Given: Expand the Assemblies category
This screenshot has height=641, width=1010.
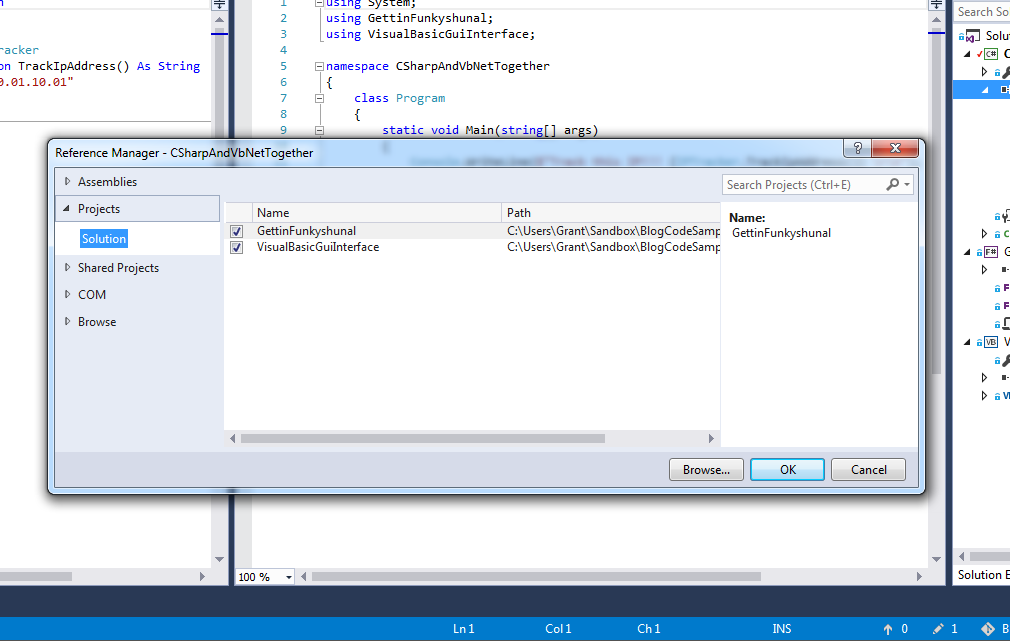Looking at the screenshot, I should pyautogui.click(x=68, y=182).
